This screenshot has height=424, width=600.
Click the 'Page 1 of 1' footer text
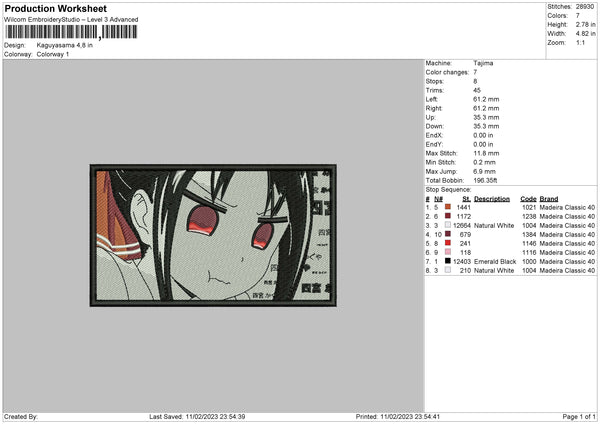click(579, 416)
